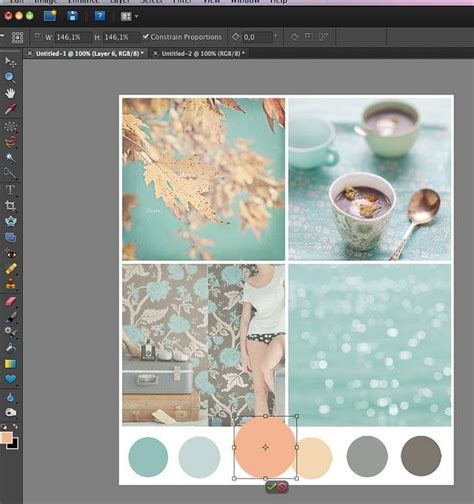Select the Smart Brush tool
The width and height of the screenshot is (474, 504).
pyautogui.click(x=10, y=332)
